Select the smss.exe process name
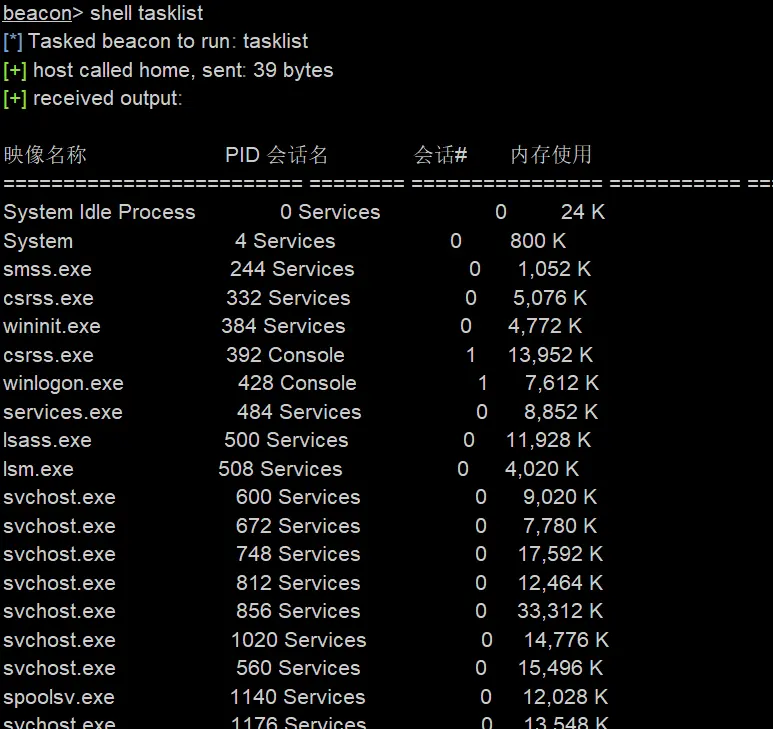Image resolution: width=773 pixels, height=729 pixels. 47,269
